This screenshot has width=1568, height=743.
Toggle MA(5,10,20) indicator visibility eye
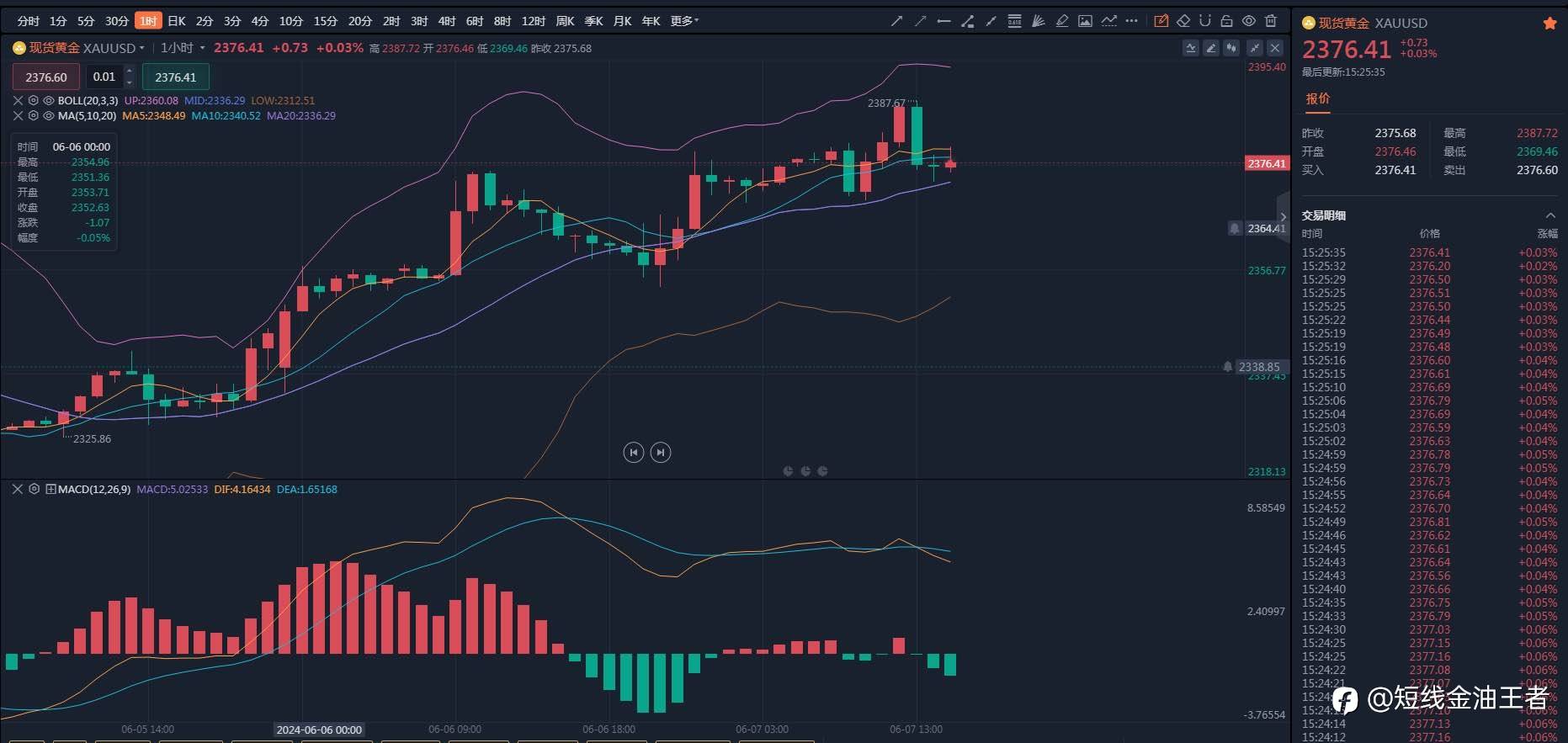[49, 116]
